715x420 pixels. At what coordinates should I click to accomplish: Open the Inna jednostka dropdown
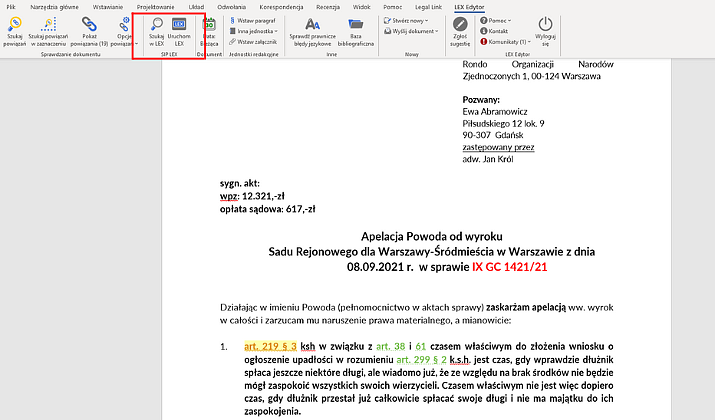(x=254, y=31)
